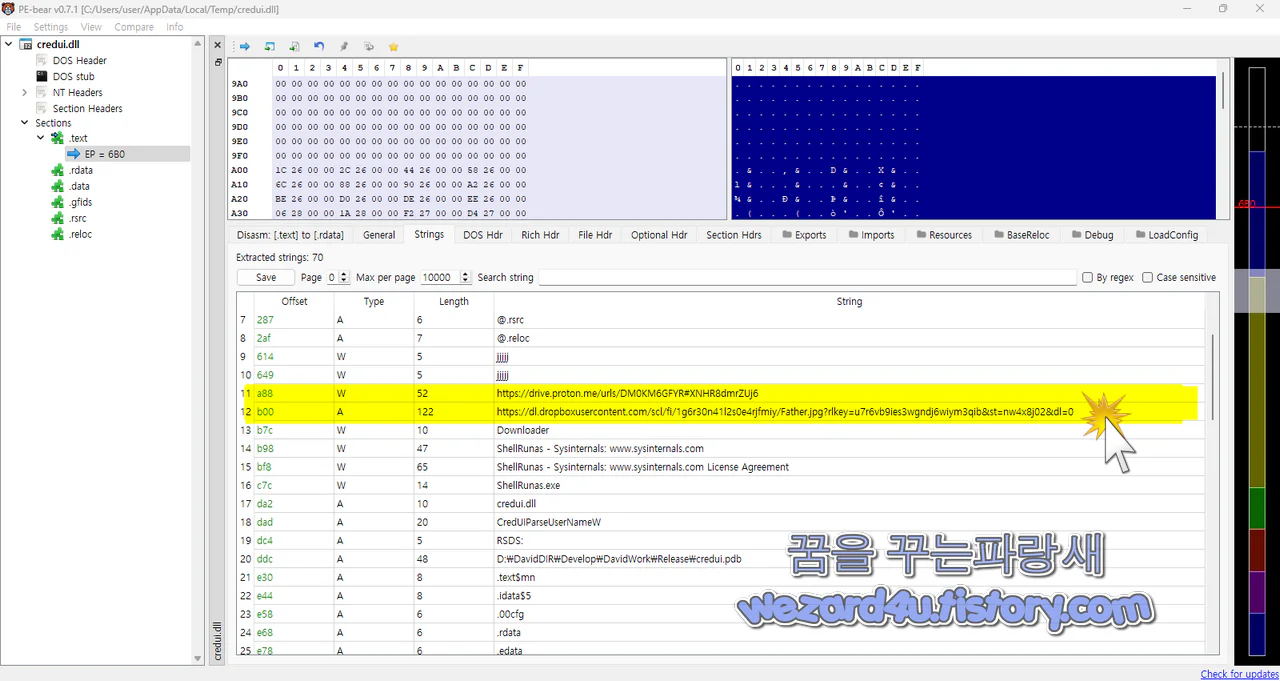This screenshot has width=1280, height=681.
Task: Click the yellow star toolbar icon
Action: click(393, 46)
